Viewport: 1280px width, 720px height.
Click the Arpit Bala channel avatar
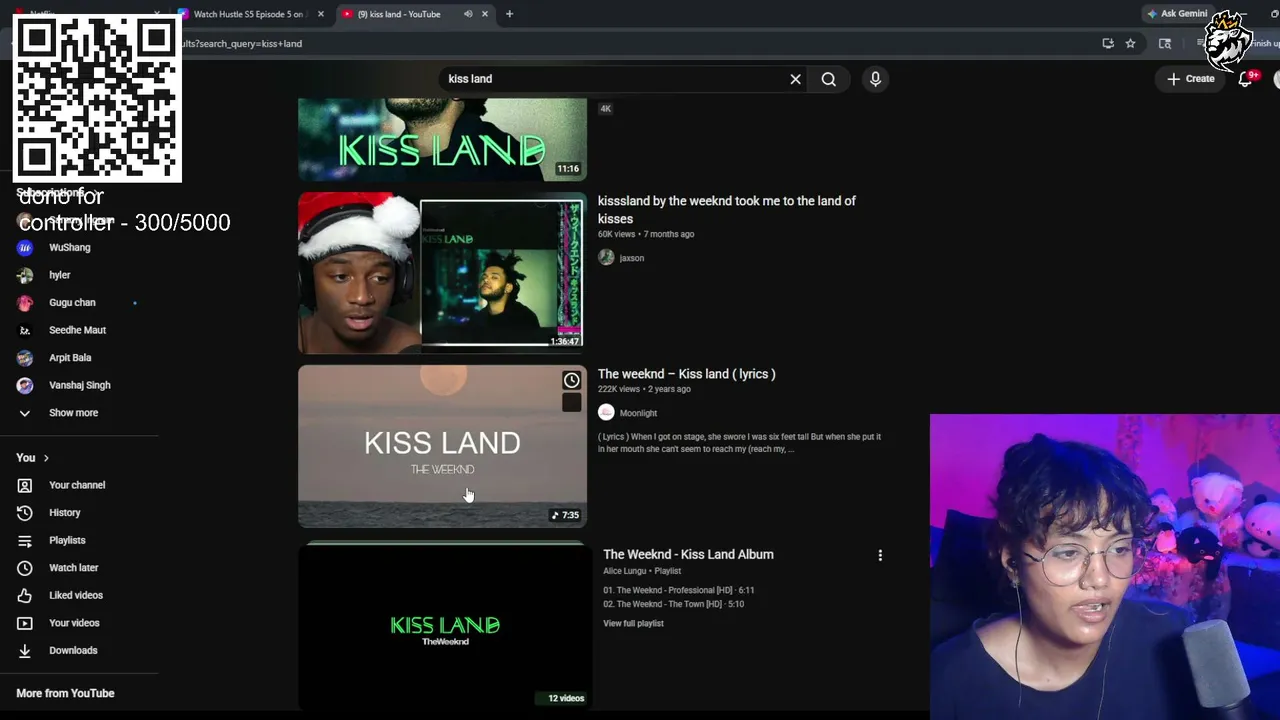(x=25, y=358)
